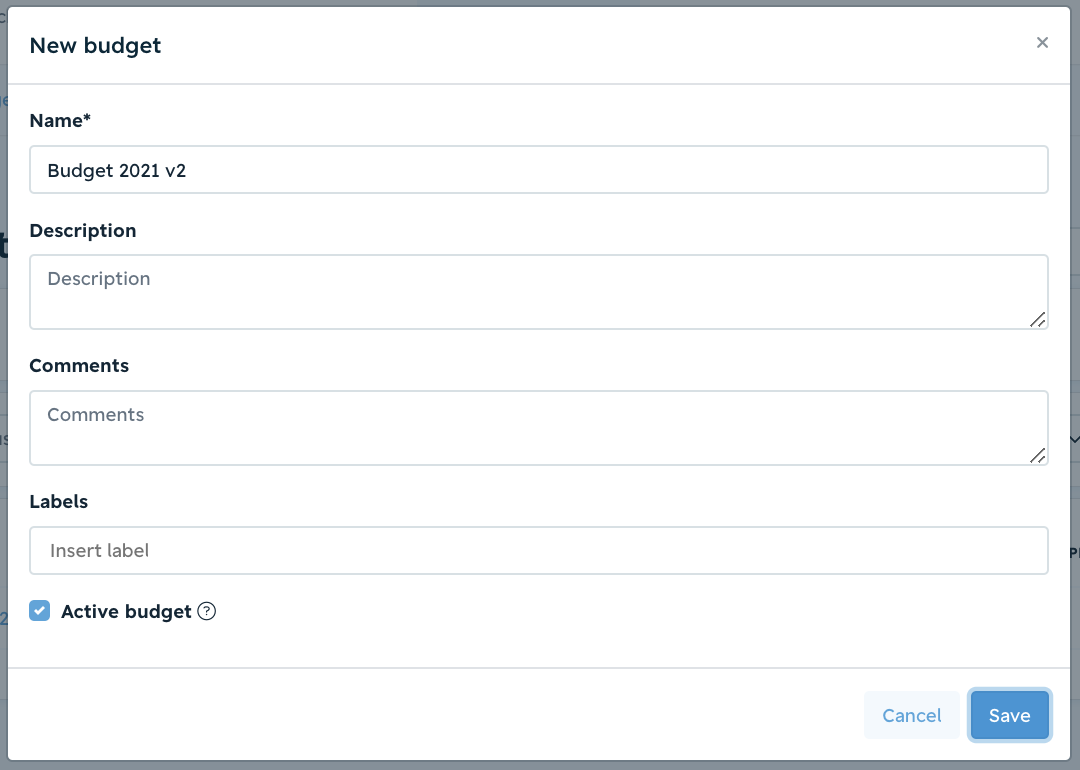The width and height of the screenshot is (1080, 770).
Task: Click the Active budget help question-mark icon
Action: [207, 611]
